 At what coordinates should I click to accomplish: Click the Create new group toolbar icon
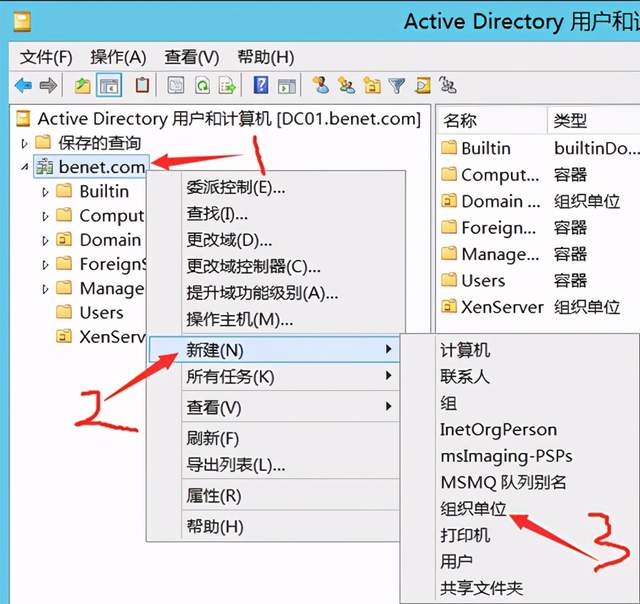click(347, 85)
